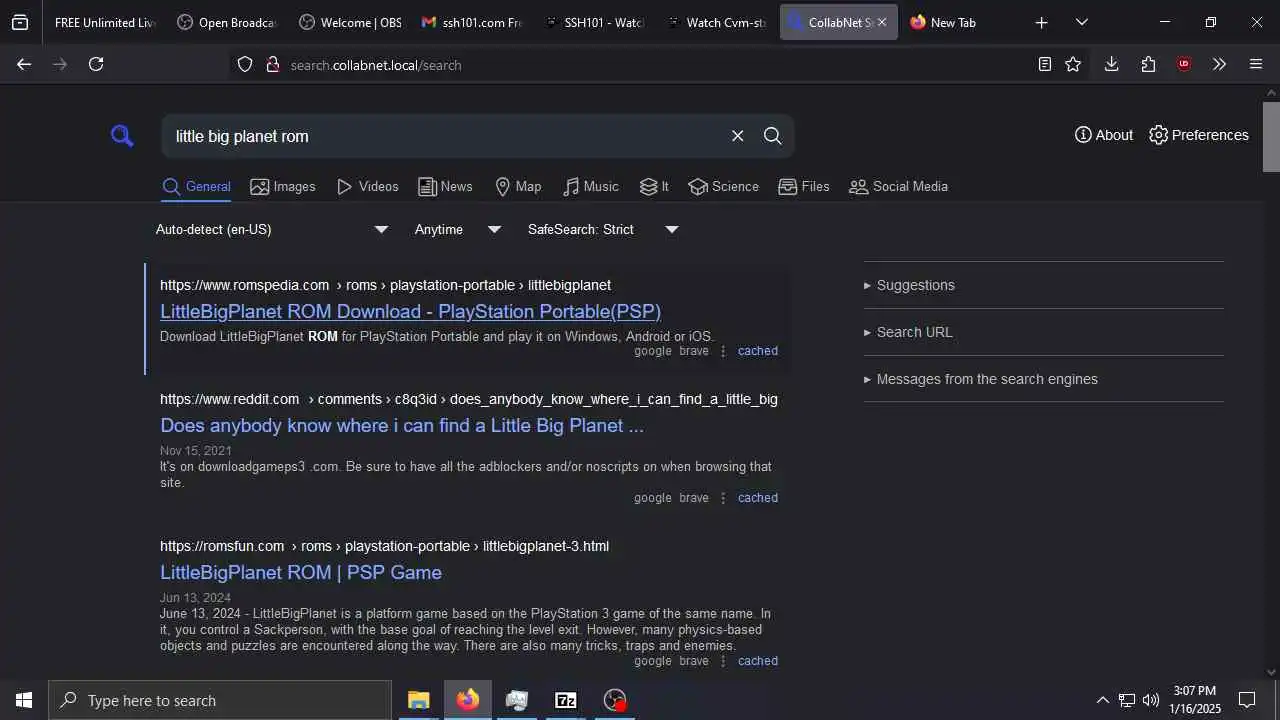Open the Firefox application menu
The width and height of the screenshot is (1280, 720).
[1256, 64]
